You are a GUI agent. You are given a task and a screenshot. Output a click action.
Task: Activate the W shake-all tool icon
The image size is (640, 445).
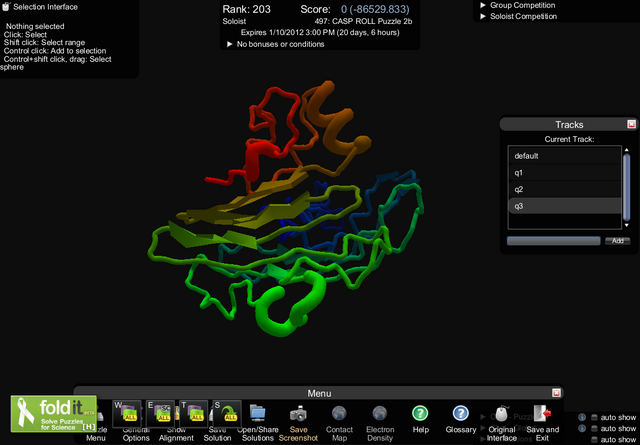[x=127, y=414]
